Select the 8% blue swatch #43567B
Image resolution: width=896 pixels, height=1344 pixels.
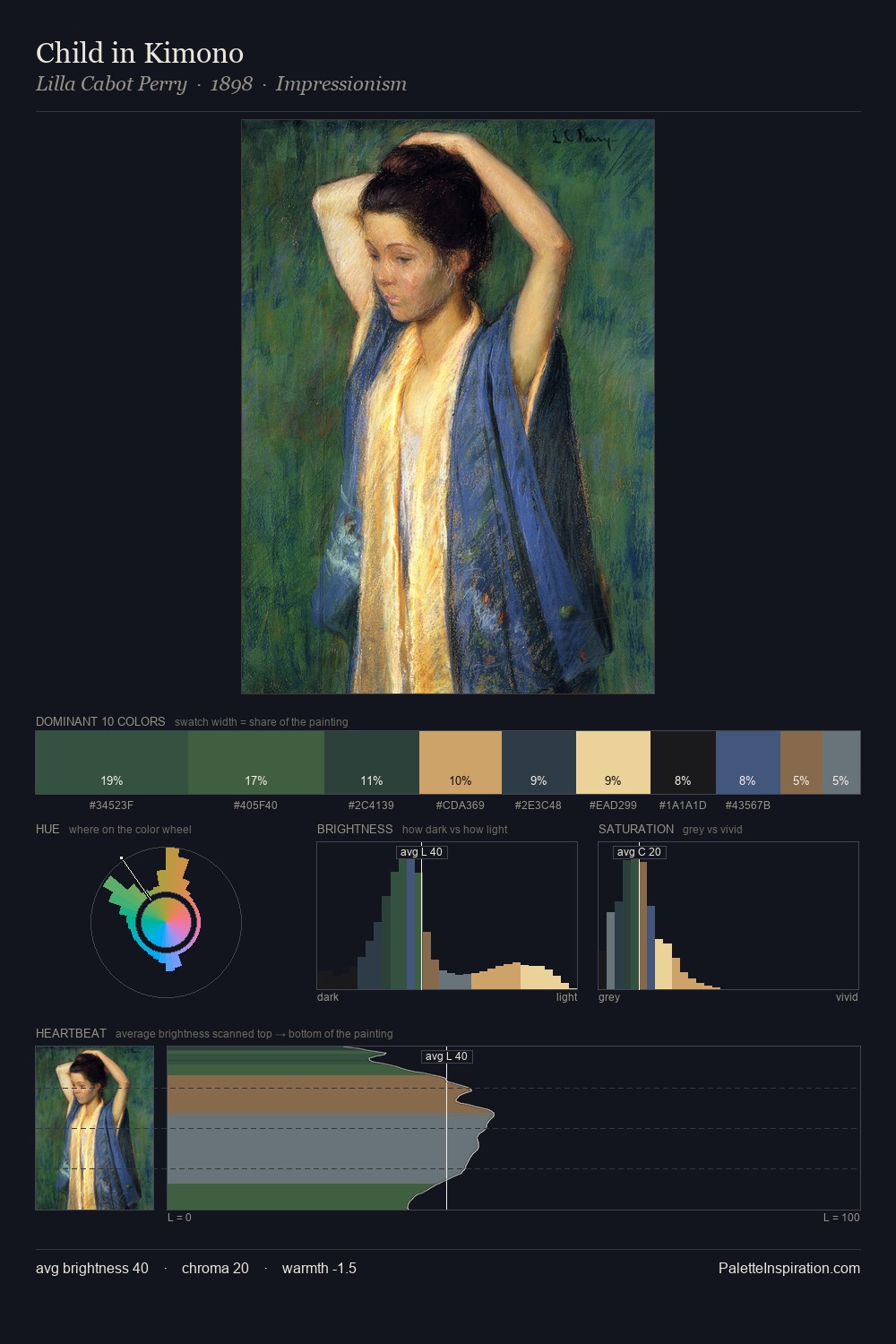[x=748, y=762]
